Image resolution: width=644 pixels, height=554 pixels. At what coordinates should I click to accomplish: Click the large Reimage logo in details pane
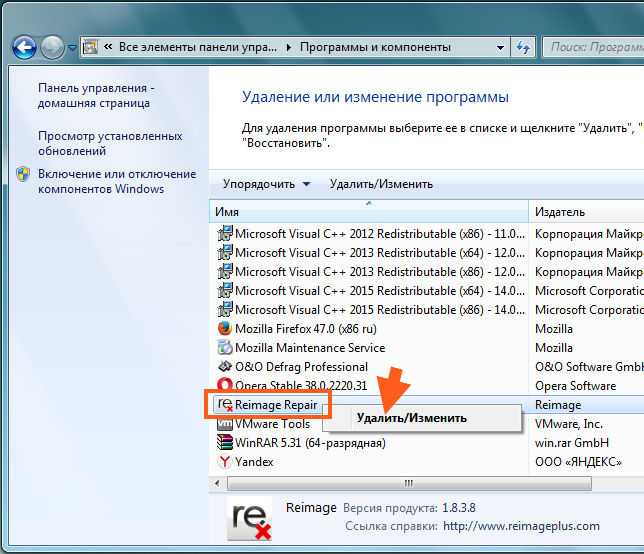pyautogui.click(x=249, y=519)
